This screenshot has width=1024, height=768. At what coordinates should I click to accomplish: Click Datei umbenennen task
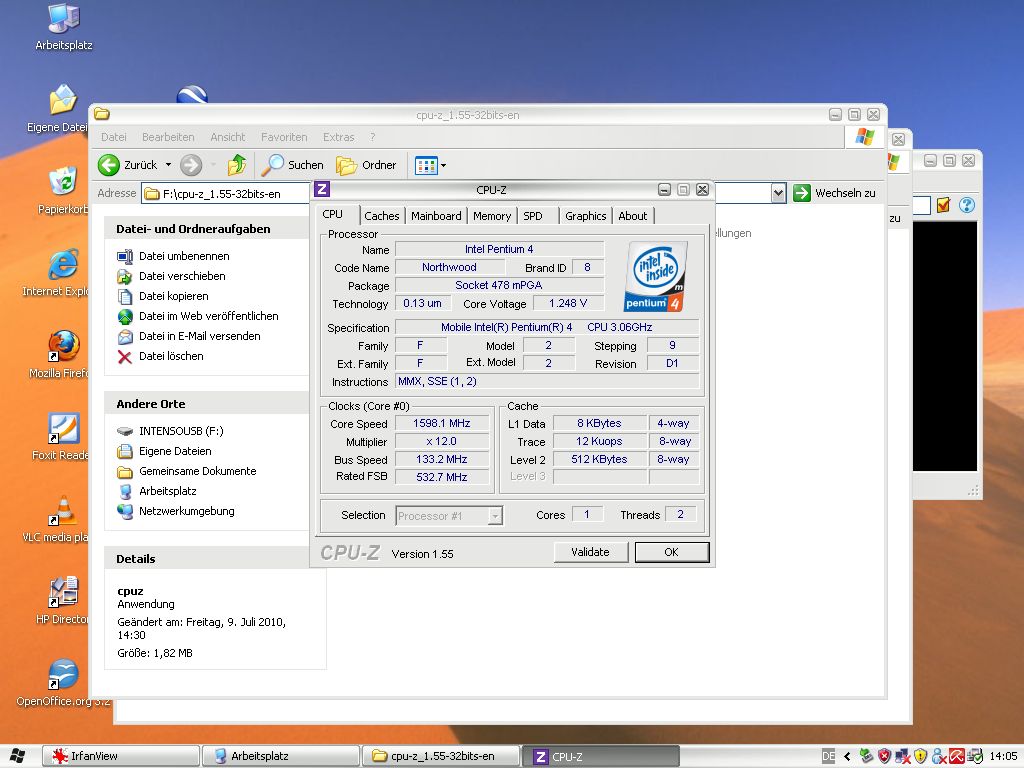pos(173,256)
